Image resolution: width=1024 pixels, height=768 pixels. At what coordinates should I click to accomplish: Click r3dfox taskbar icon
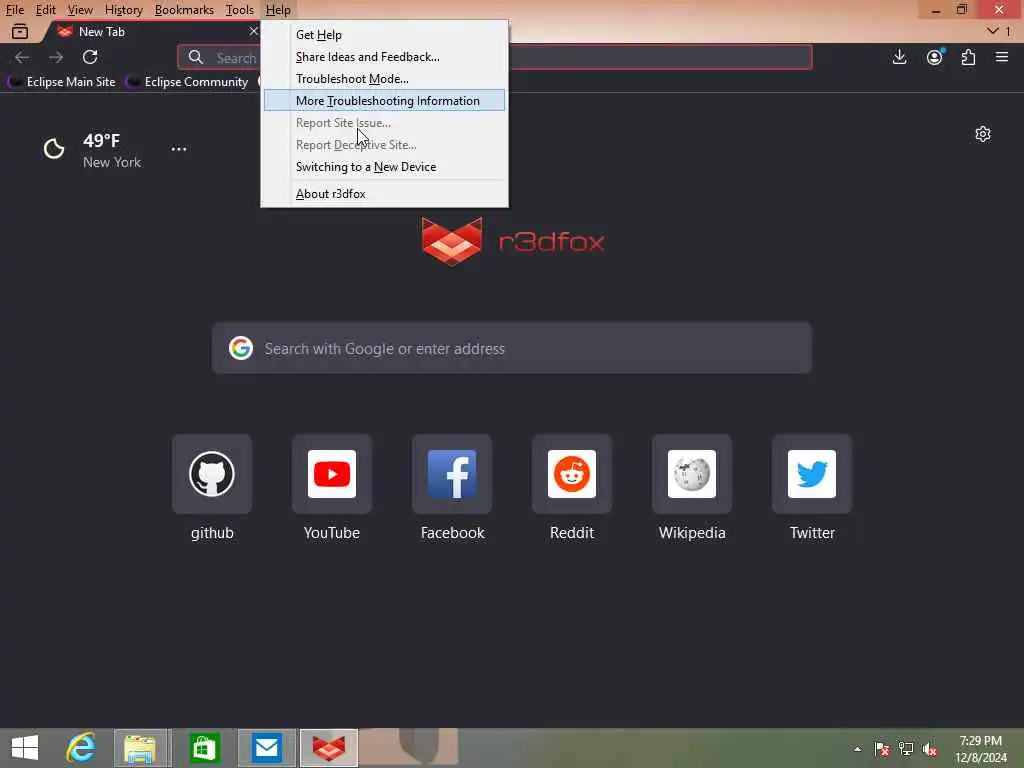(x=328, y=748)
